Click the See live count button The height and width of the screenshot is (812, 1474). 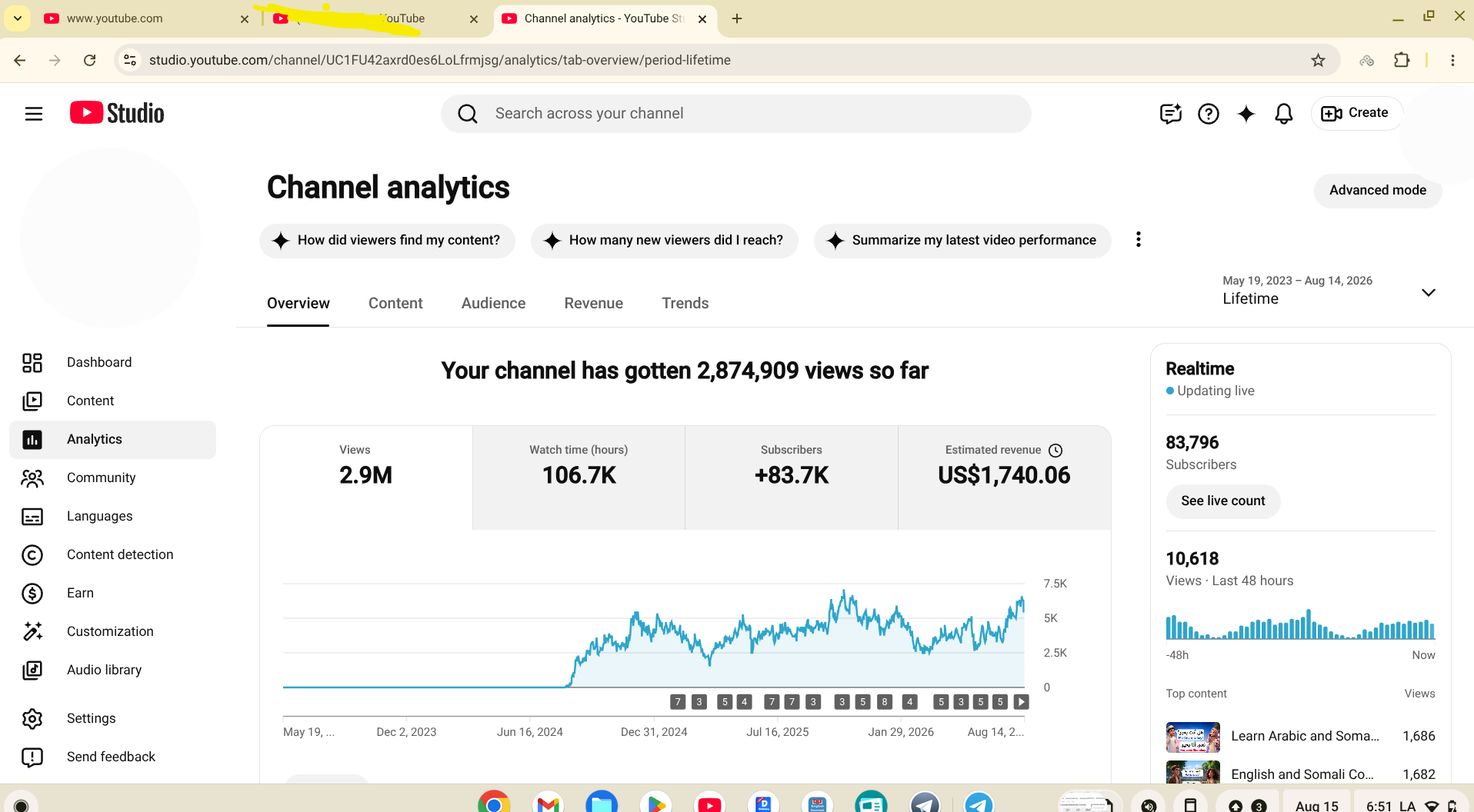point(1222,501)
